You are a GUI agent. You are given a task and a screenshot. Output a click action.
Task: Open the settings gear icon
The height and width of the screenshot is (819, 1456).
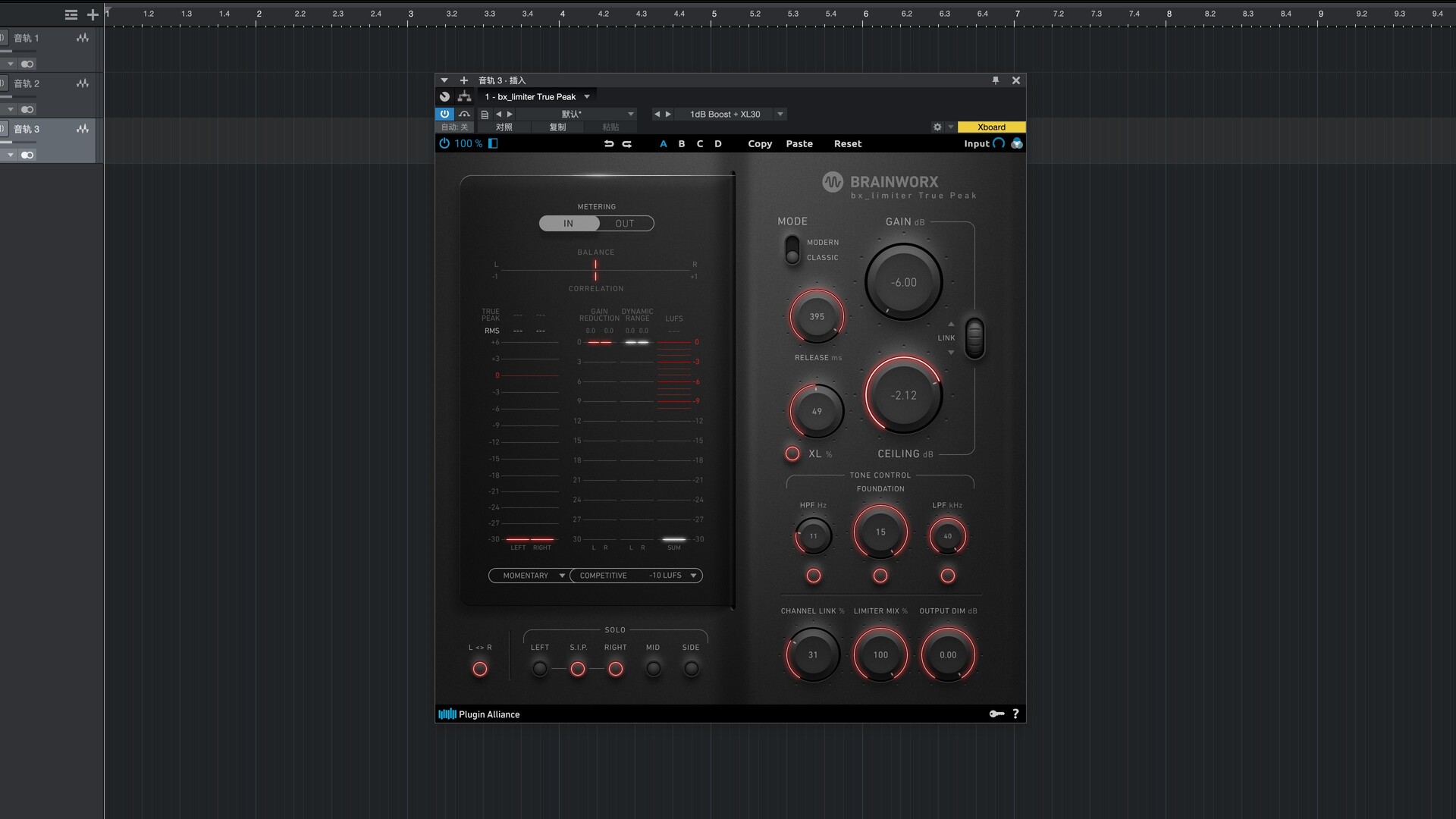[937, 127]
